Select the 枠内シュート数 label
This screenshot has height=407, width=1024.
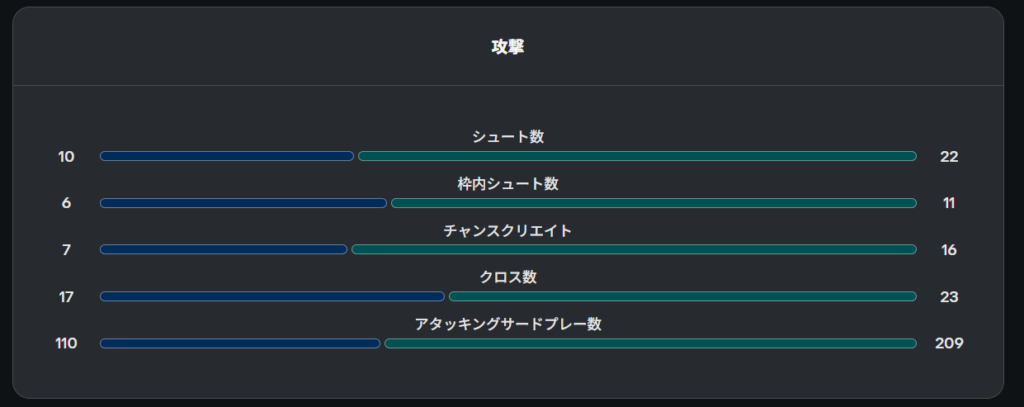(508, 184)
